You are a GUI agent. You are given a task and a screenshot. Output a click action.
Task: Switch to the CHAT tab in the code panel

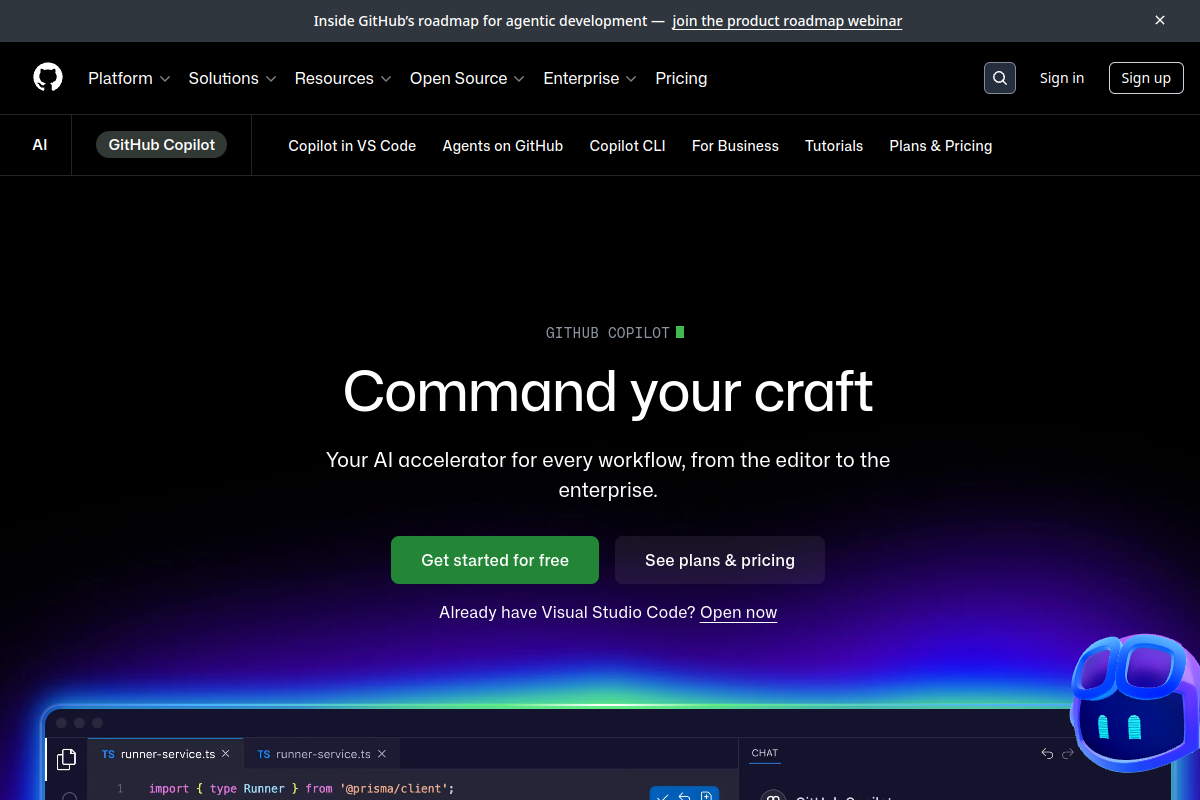tap(764, 753)
